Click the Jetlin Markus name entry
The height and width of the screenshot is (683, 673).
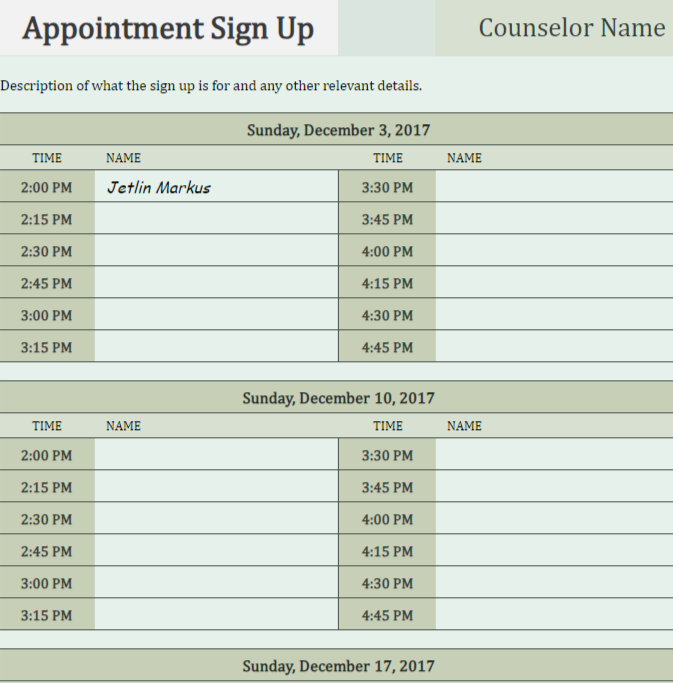159,187
